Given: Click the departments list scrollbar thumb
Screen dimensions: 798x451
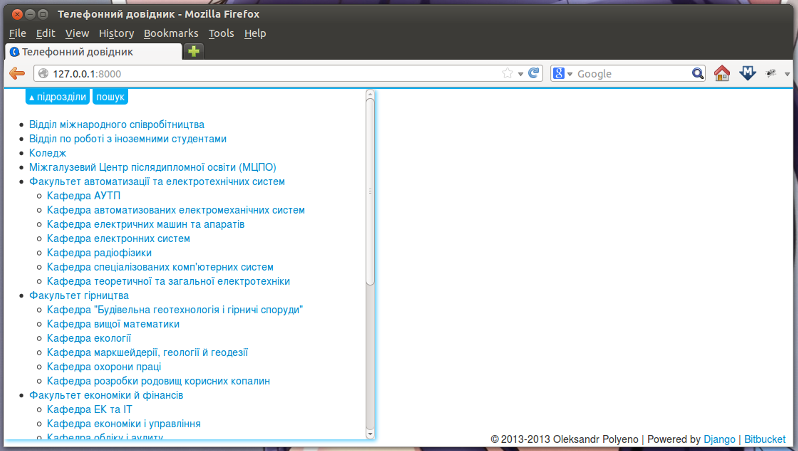Looking at the screenshot, I should [370, 192].
